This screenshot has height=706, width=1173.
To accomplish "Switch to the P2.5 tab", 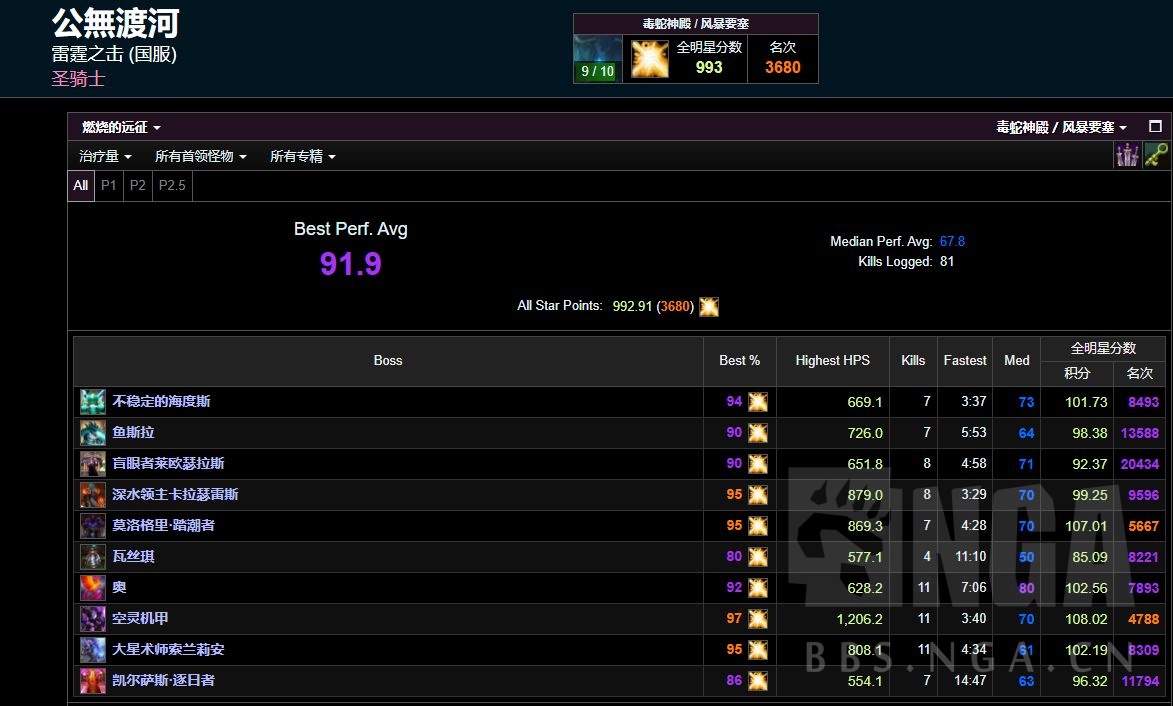I will 172,185.
